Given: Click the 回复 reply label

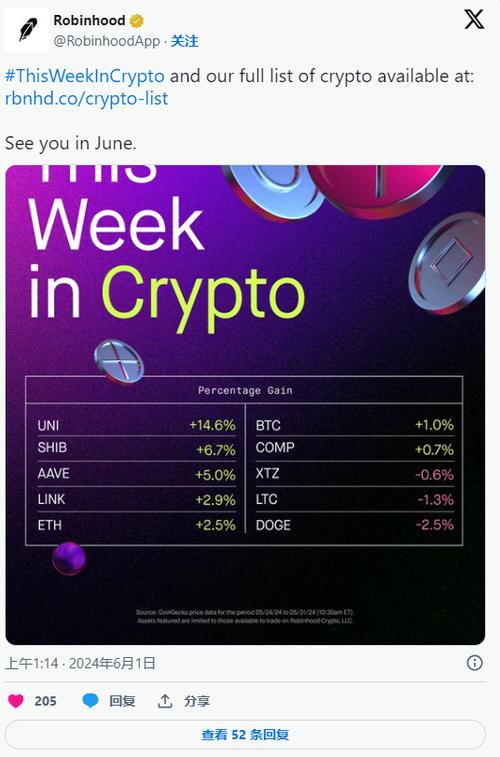Looking at the screenshot, I should (x=122, y=701).
